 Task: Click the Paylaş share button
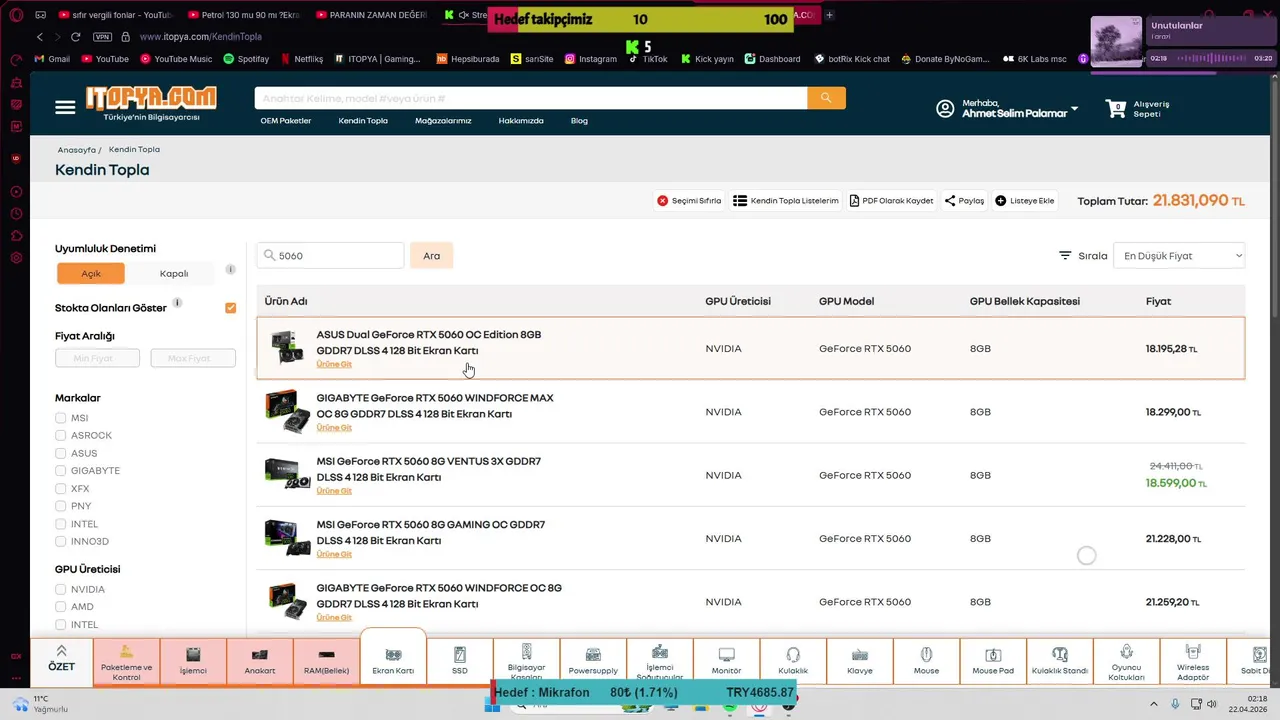pos(964,201)
